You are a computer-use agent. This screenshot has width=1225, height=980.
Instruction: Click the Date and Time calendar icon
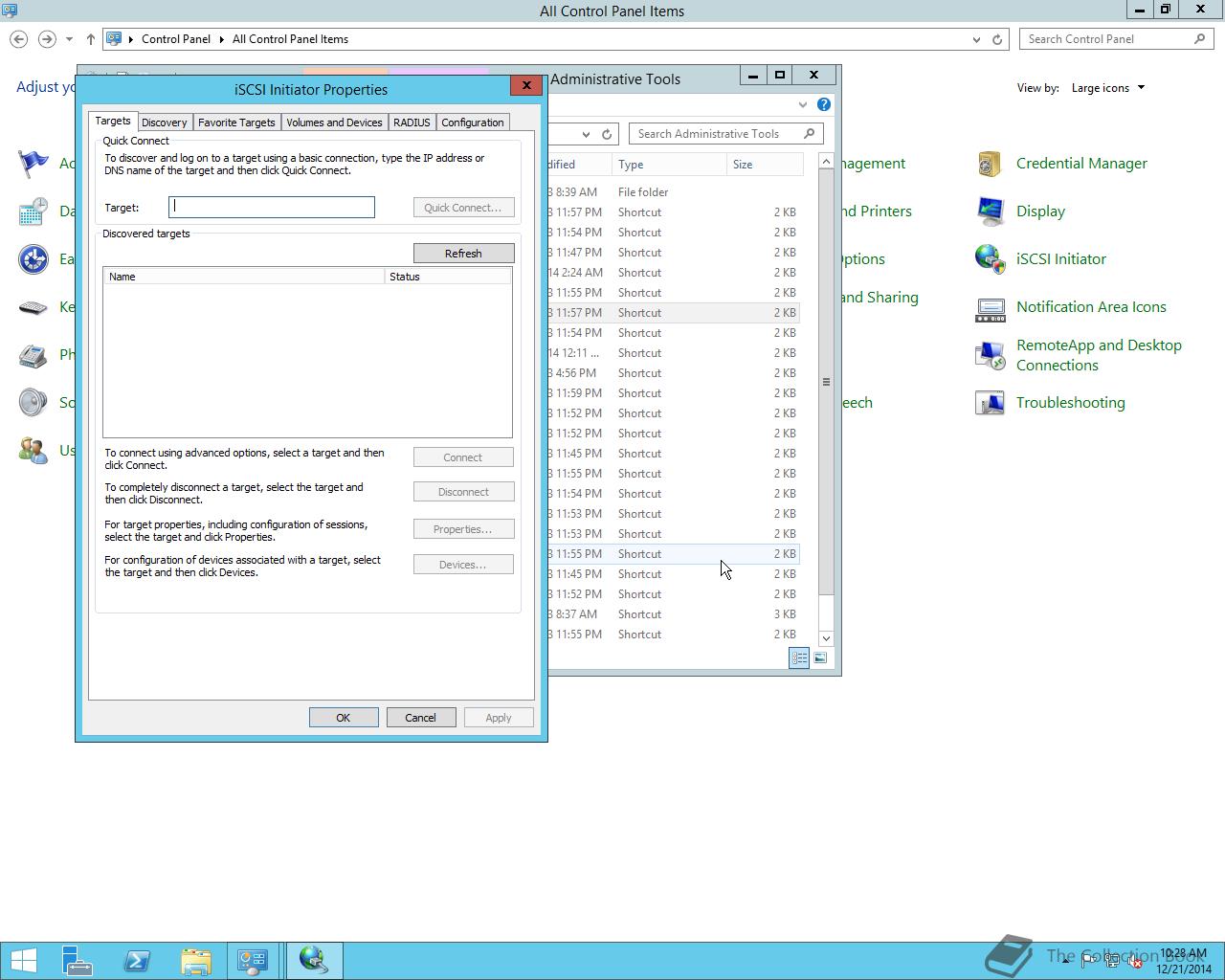(x=33, y=212)
